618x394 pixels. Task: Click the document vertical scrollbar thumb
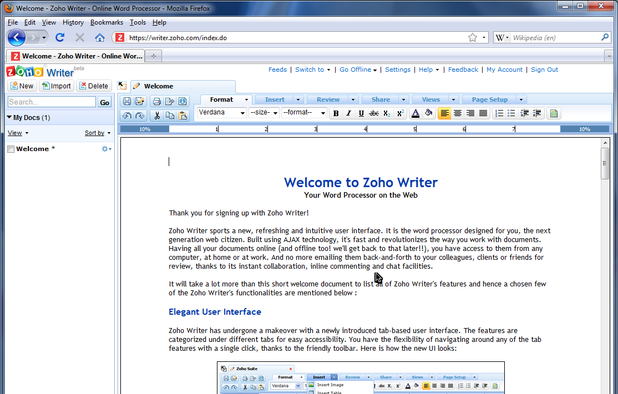(x=605, y=163)
